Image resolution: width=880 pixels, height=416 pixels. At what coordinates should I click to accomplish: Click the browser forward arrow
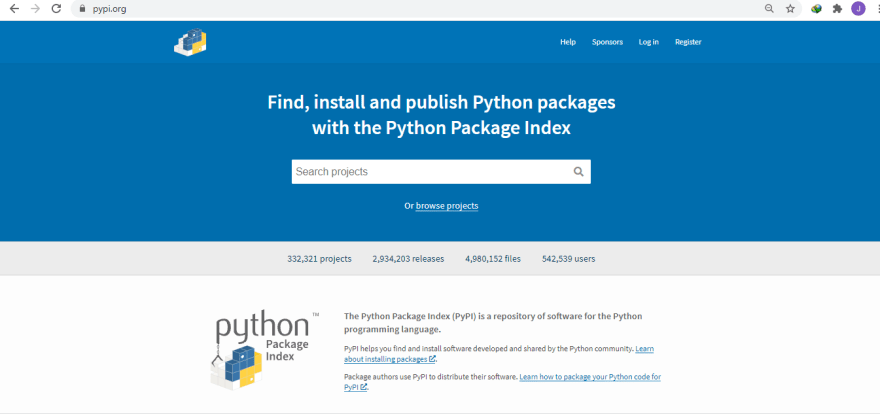35,8
